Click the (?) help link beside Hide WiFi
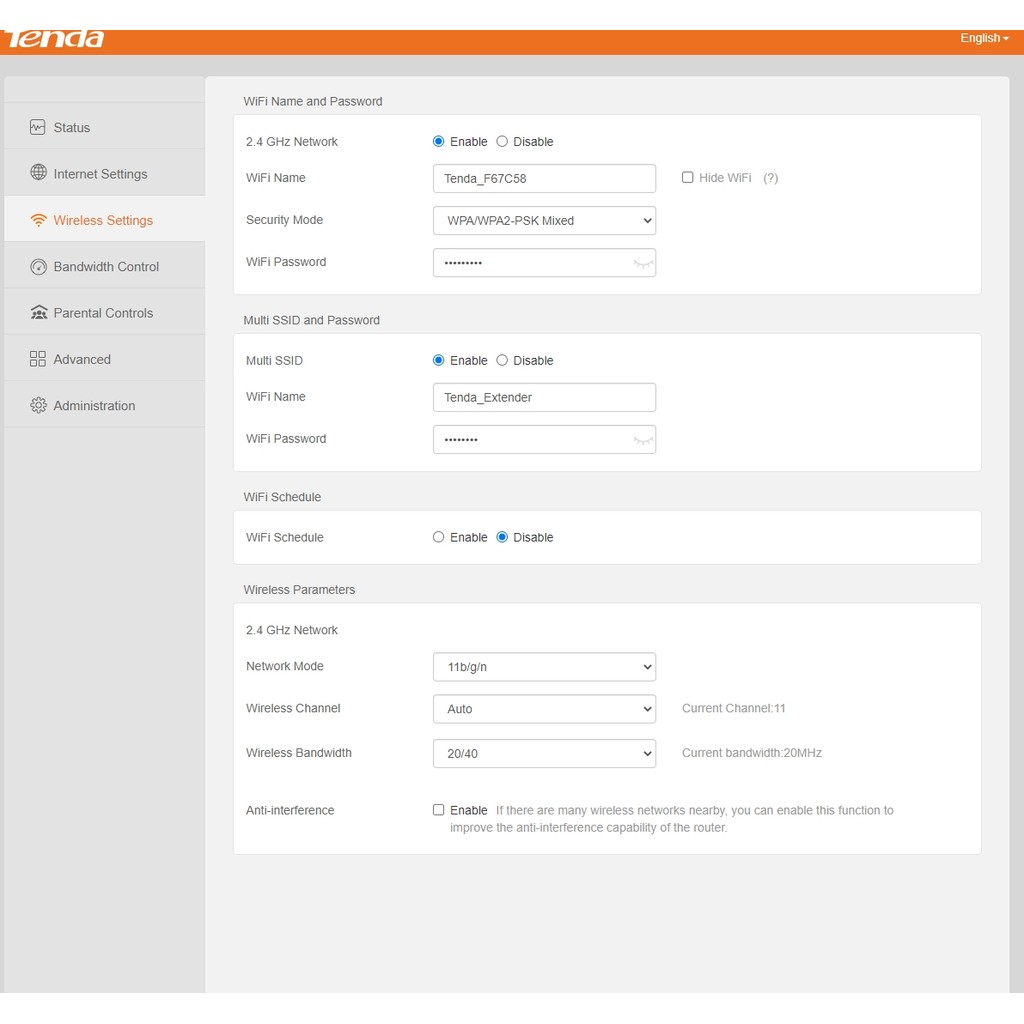Image resolution: width=1024 pixels, height=1024 pixels. pos(770,178)
